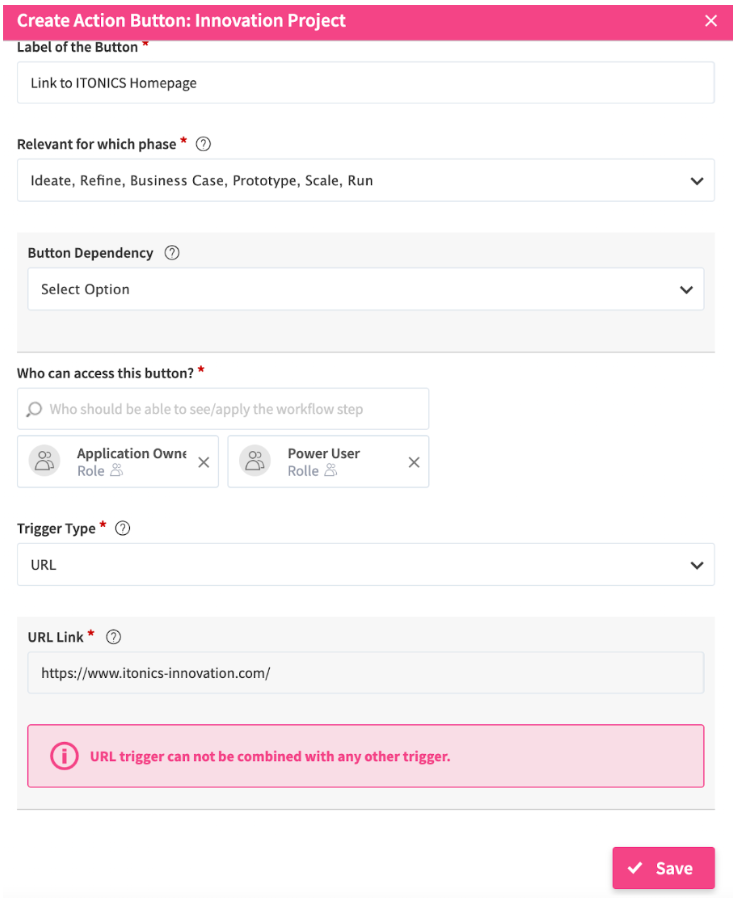This screenshot has height=898, width=736.
Task: Open the Trigger Type URL dropdown
Action: [x=365, y=565]
